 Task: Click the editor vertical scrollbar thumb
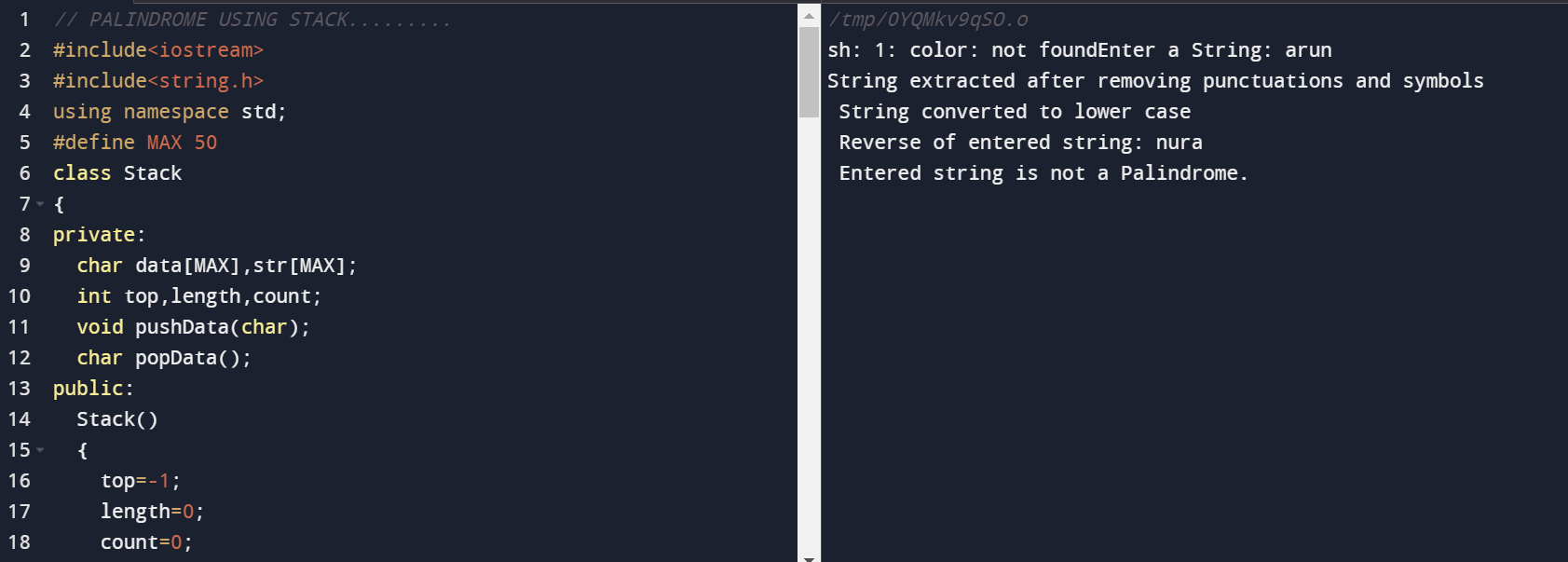(x=809, y=73)
